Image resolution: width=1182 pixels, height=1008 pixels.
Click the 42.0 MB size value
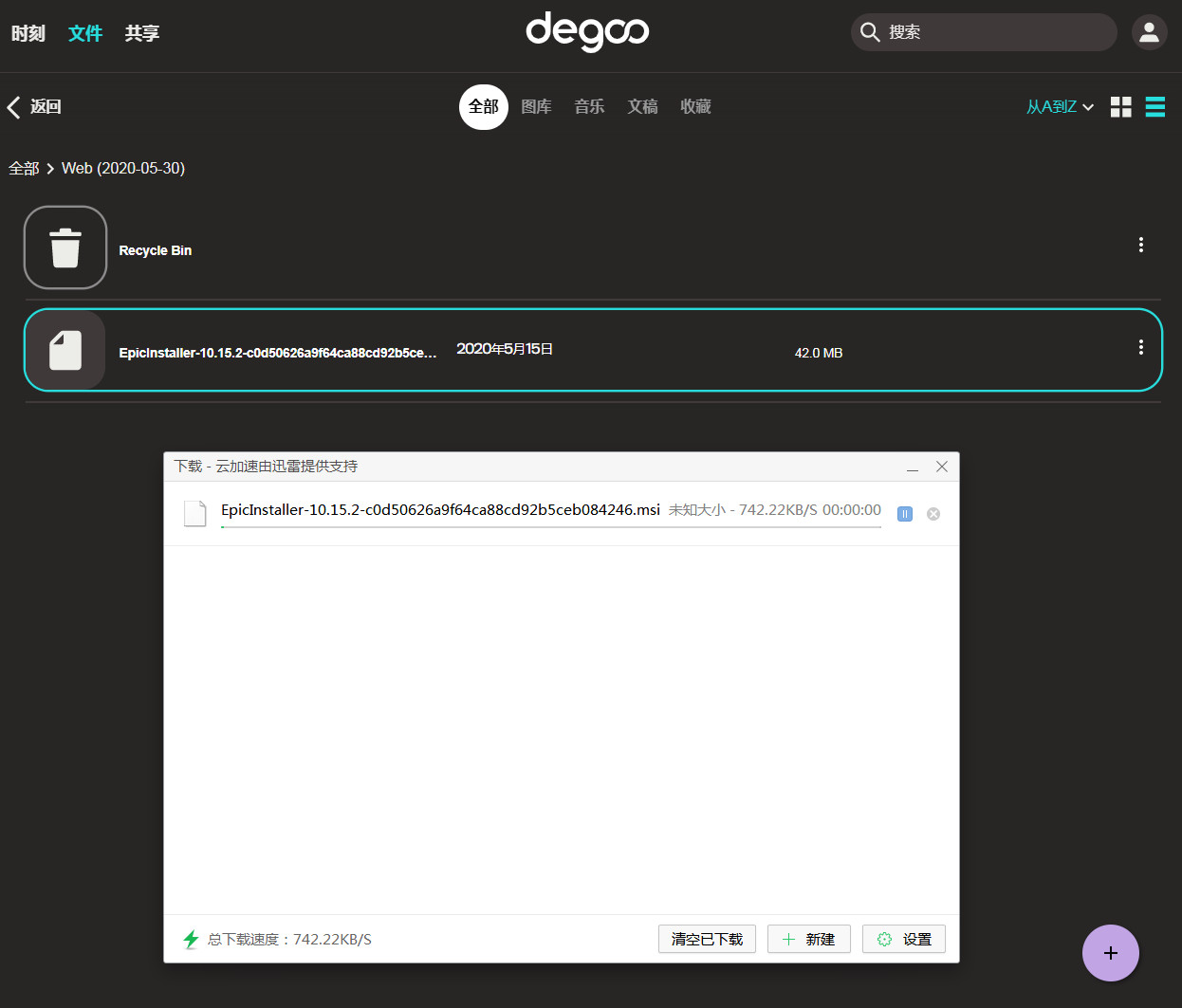[x=819, y=353]
